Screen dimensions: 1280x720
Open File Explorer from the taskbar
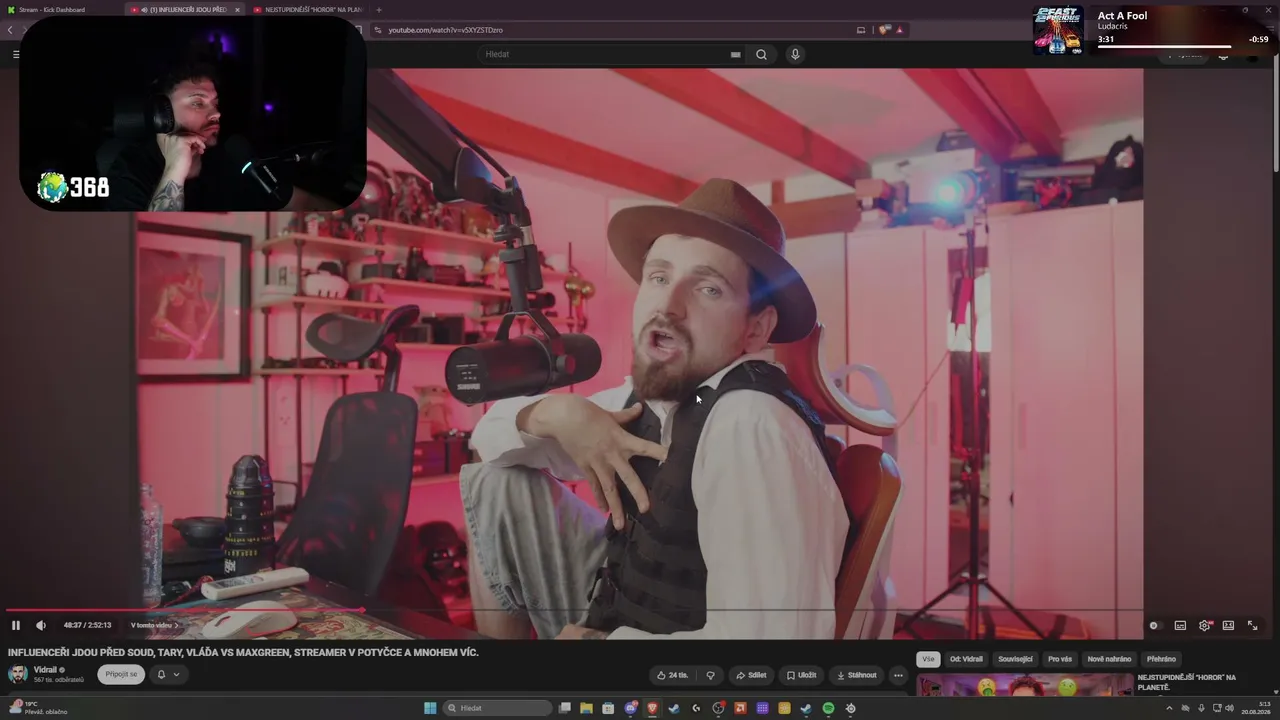(587, 708)
